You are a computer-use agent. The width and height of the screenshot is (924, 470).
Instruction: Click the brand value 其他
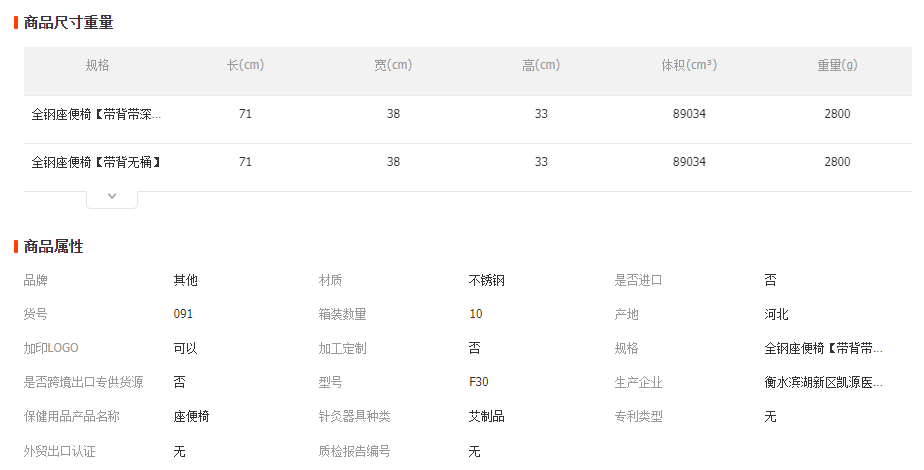pos(185,280)
